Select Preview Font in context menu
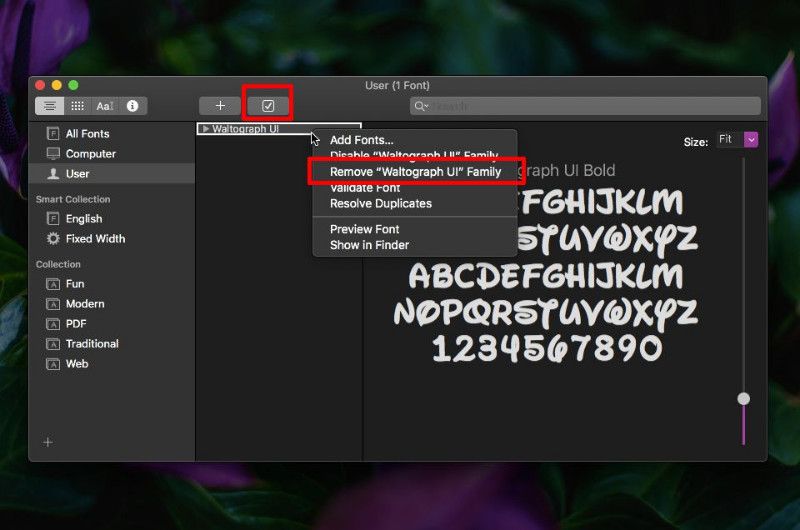The height and width of the screenshot is (530, 800). tap(364, 229)
